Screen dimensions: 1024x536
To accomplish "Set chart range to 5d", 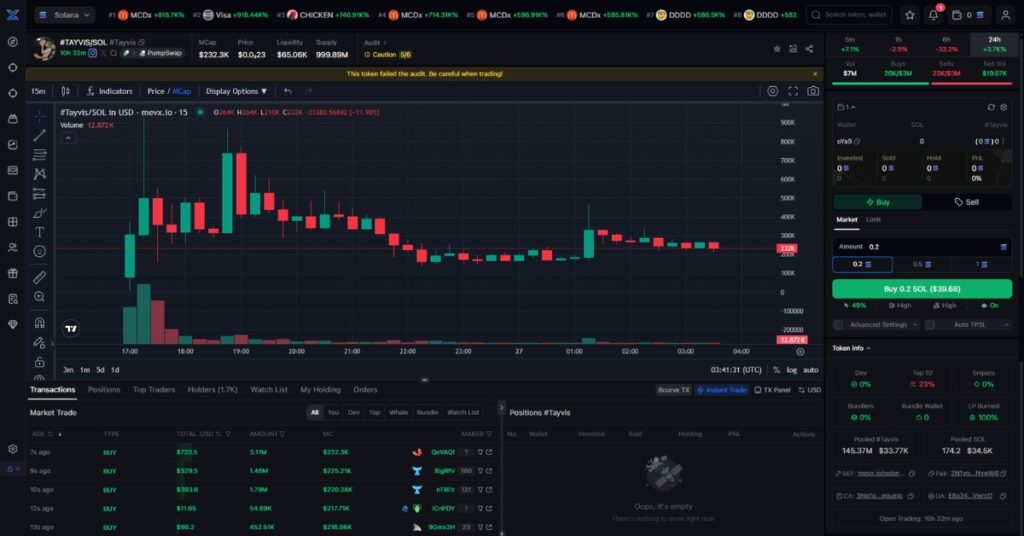I will (101, 370).
